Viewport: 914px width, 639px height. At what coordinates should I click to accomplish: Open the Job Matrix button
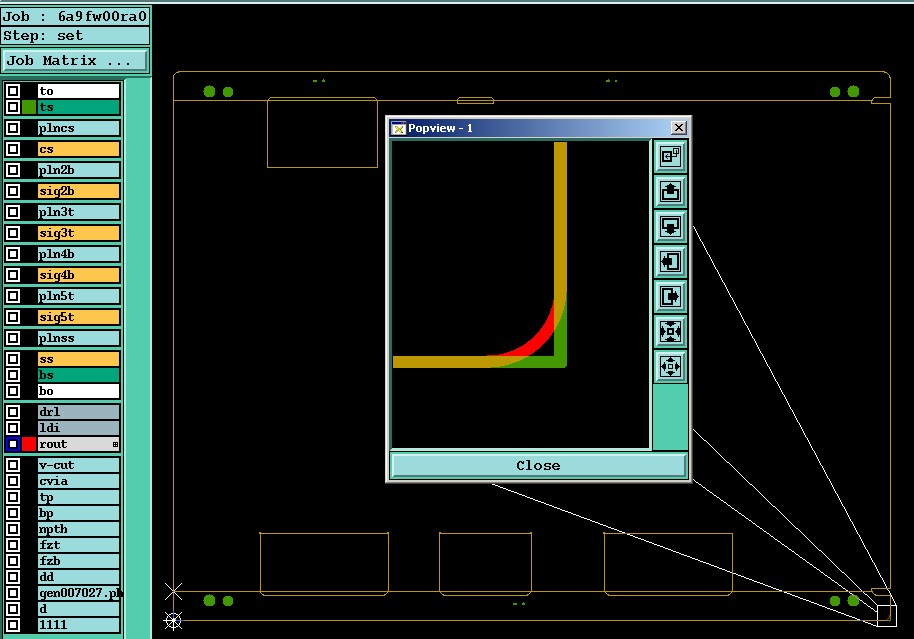[x=75, y=61]
